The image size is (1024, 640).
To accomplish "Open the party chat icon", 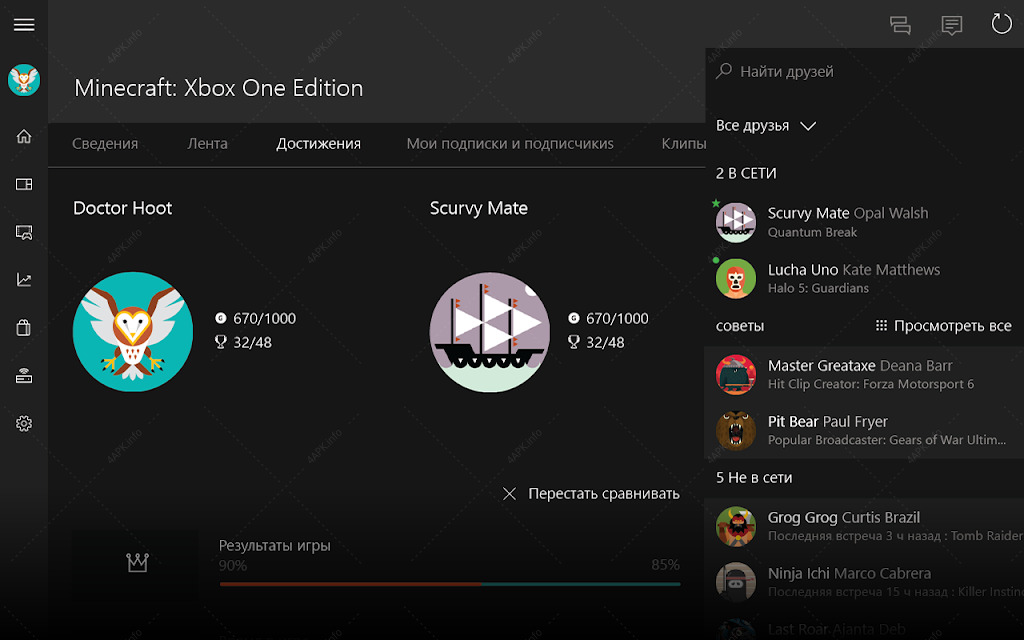I will [900, 25].
